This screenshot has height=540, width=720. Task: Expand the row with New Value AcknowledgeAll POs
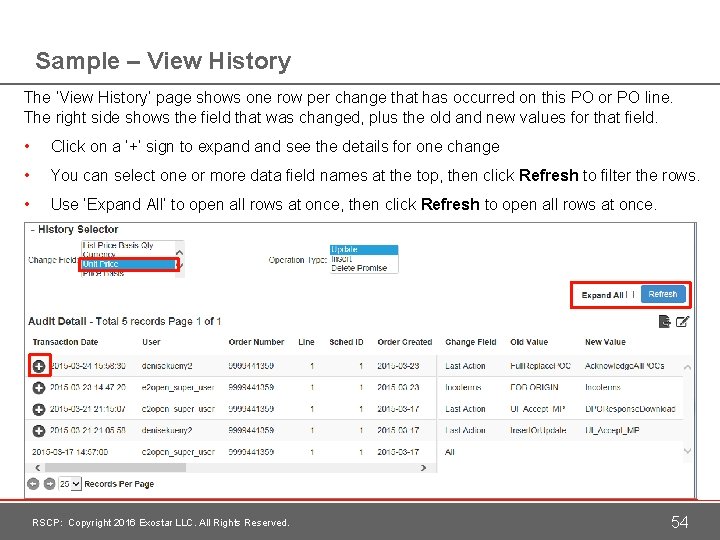(x=39, y=366)
